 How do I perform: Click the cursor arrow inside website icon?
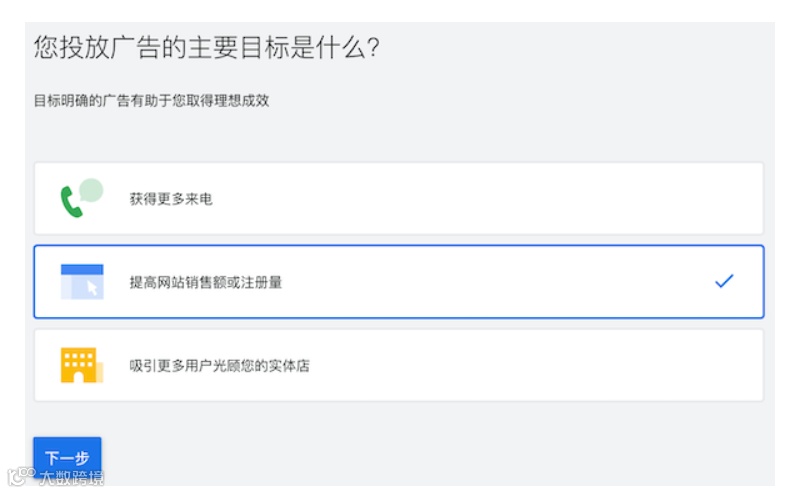[92, 288]
